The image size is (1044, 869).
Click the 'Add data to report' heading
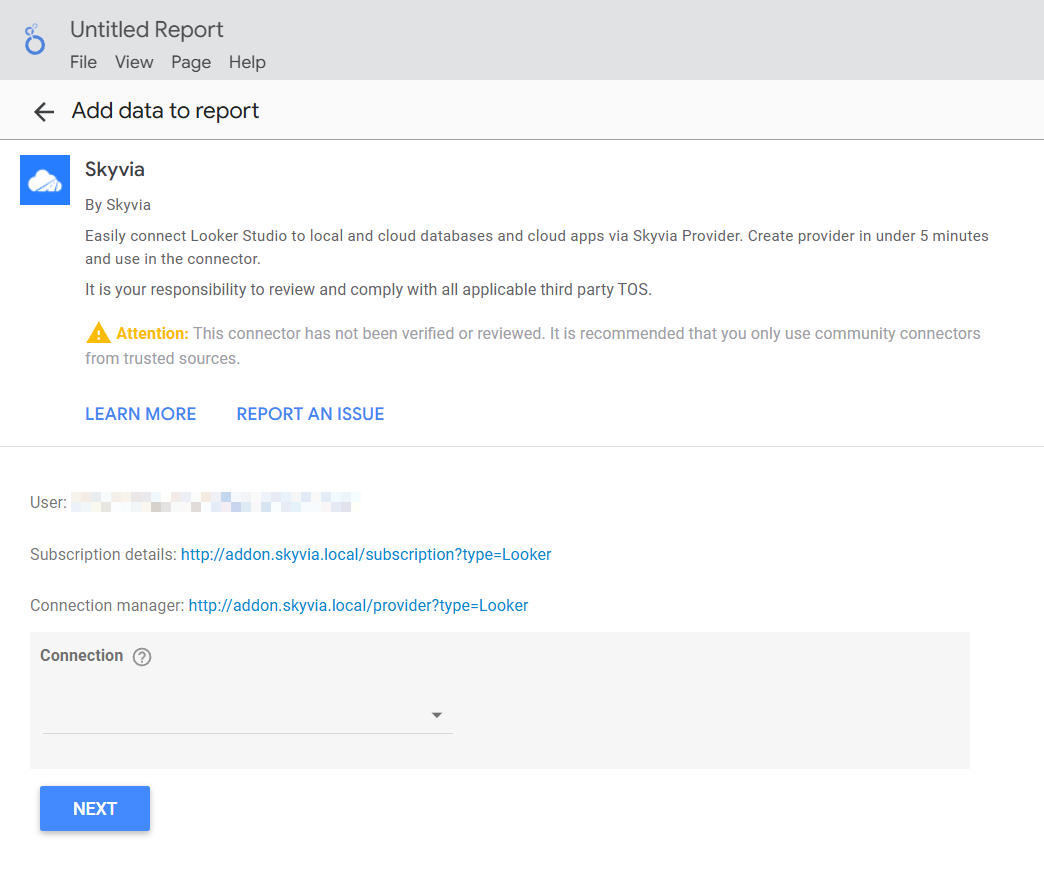pos(165,111)
